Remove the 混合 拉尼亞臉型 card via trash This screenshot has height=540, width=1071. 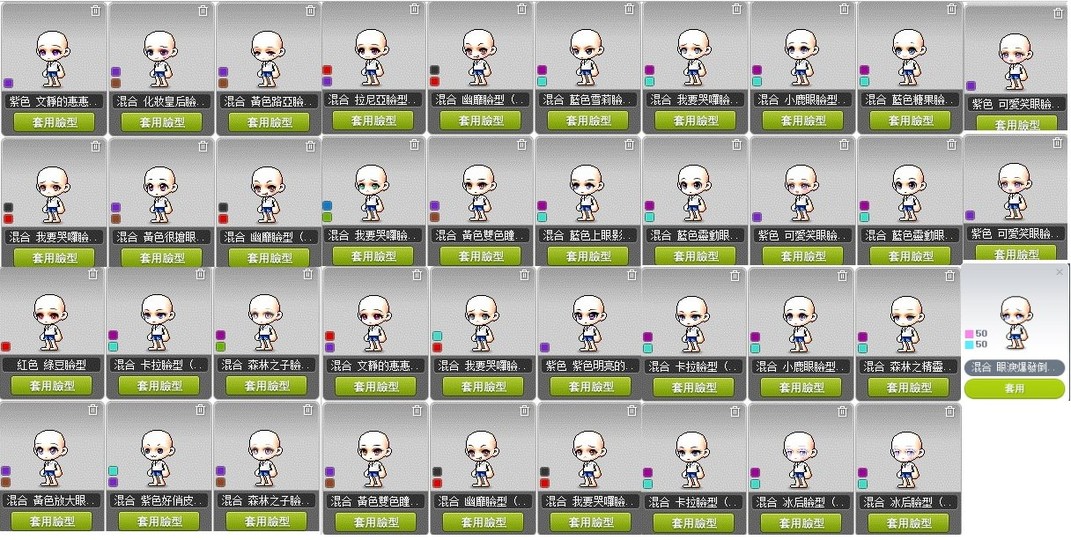tap(415, 9)
